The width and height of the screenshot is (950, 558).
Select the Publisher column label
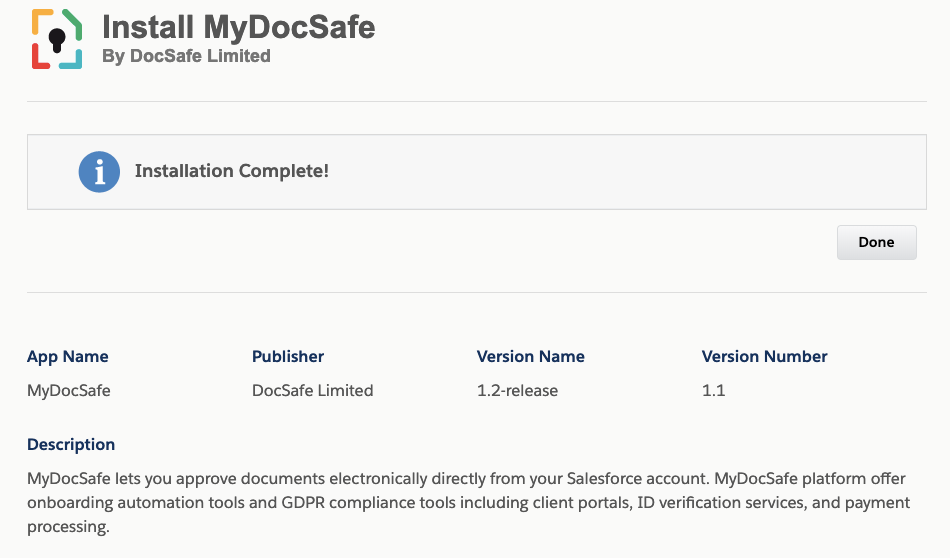tap(288, 356)
